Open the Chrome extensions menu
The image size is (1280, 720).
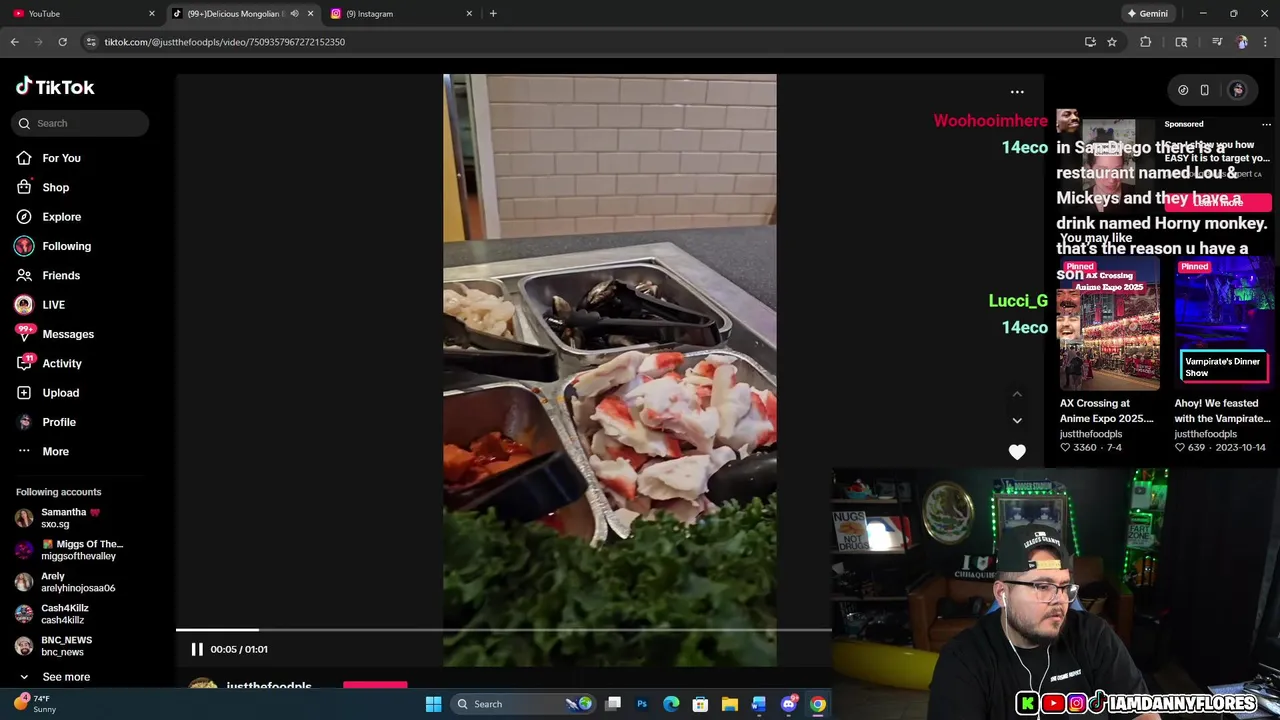[x=1146, y=42]
